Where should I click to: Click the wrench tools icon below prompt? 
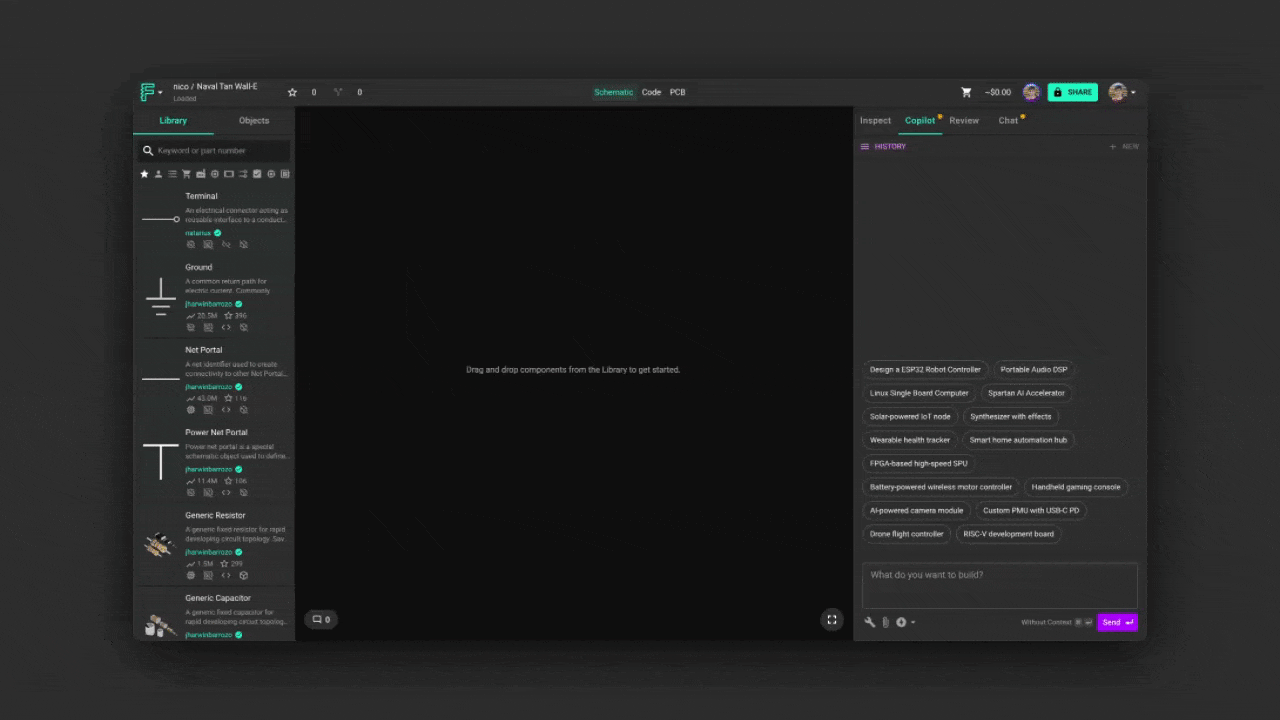coord(870,622)
